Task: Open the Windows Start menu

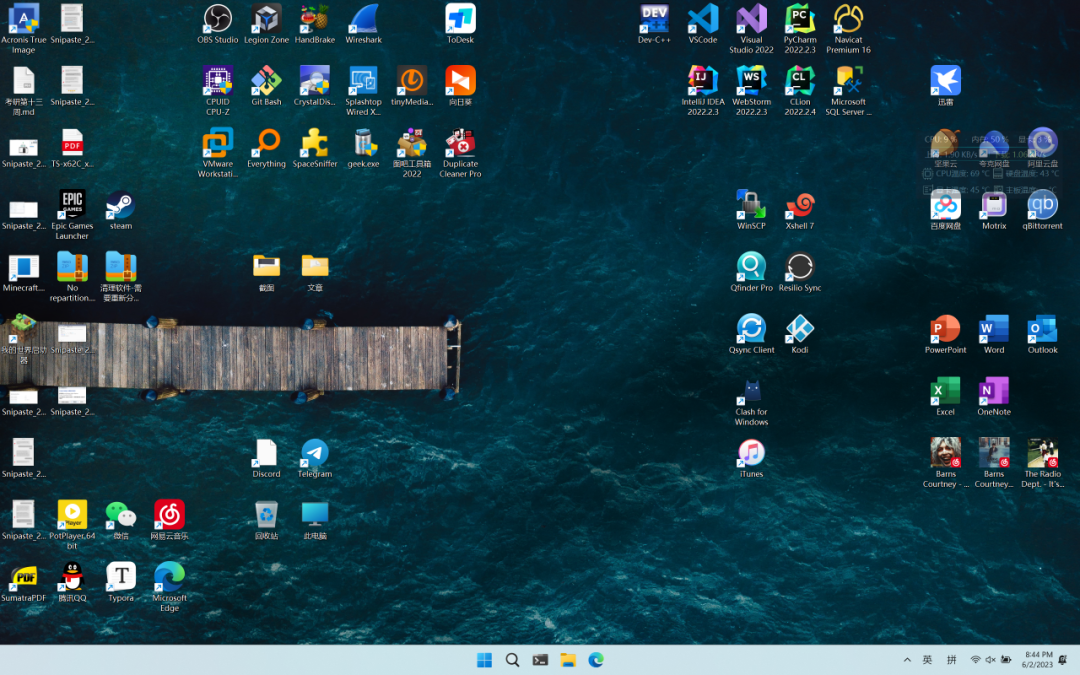Action: pos(484,660)
